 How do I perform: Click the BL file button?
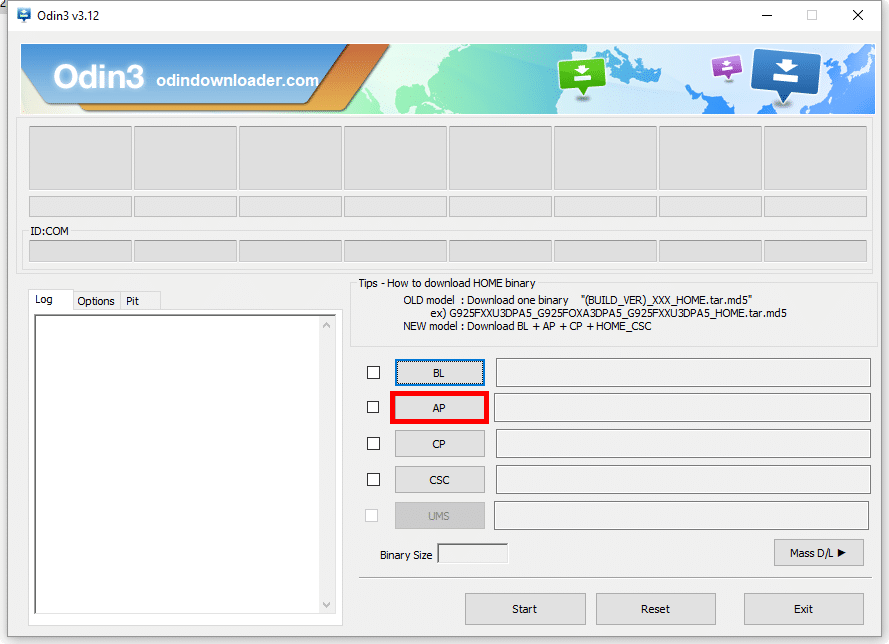(439, 373)
